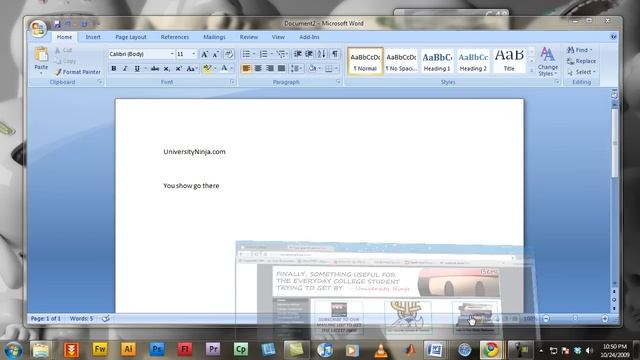640x360 pixels.
Task: Click the text UniversityNinja.com in the document
Action: click(x=194, y=151)
